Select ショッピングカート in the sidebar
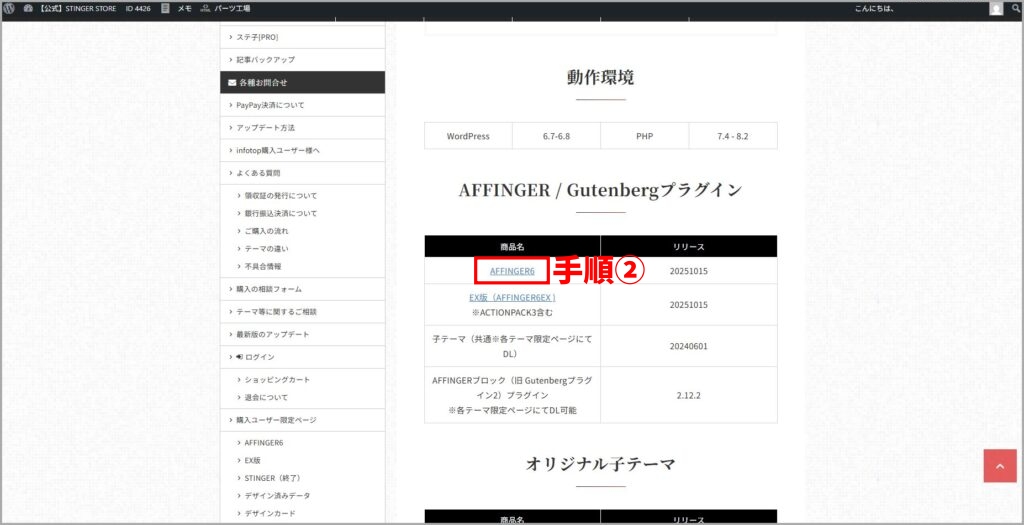The height and width of the screenshot is (525, 1024). tap(277, 380)
